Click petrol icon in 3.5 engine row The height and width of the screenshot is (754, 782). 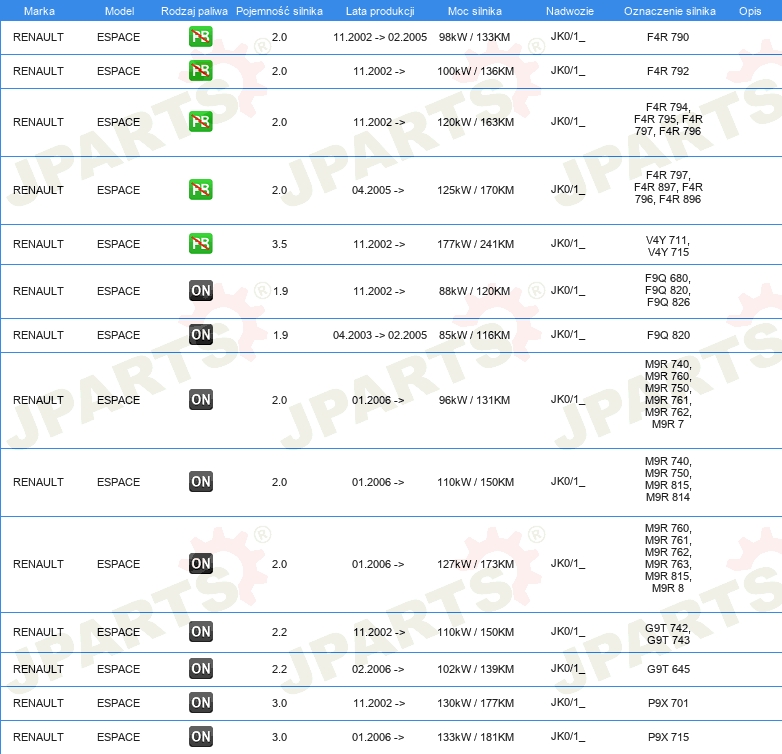point(200,243)
